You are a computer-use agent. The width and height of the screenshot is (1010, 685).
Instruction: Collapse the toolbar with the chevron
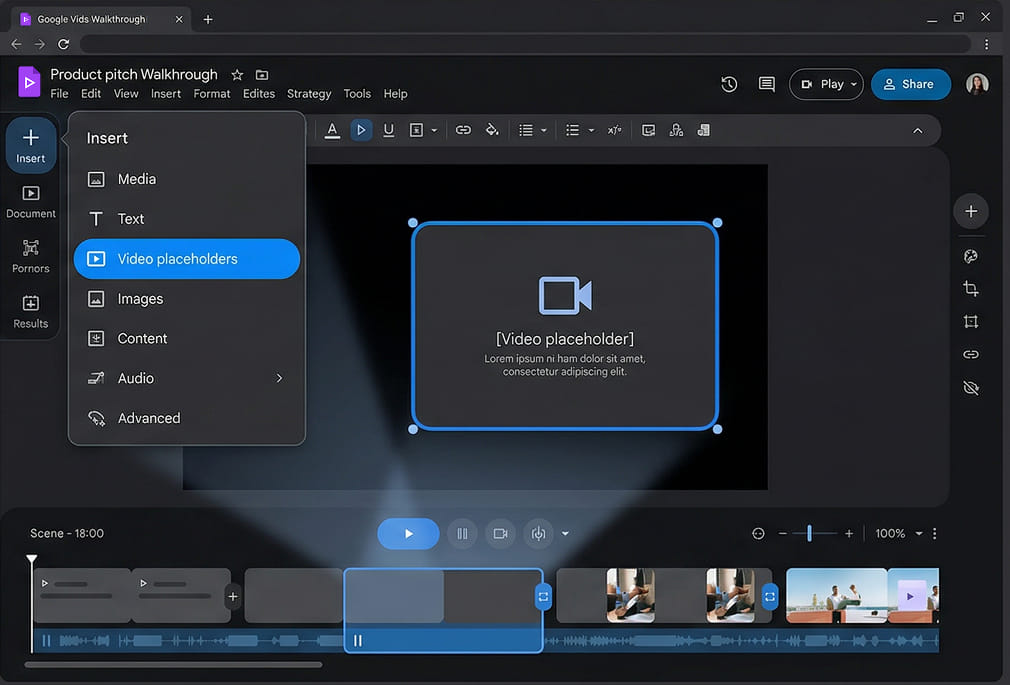click(917, 130)
